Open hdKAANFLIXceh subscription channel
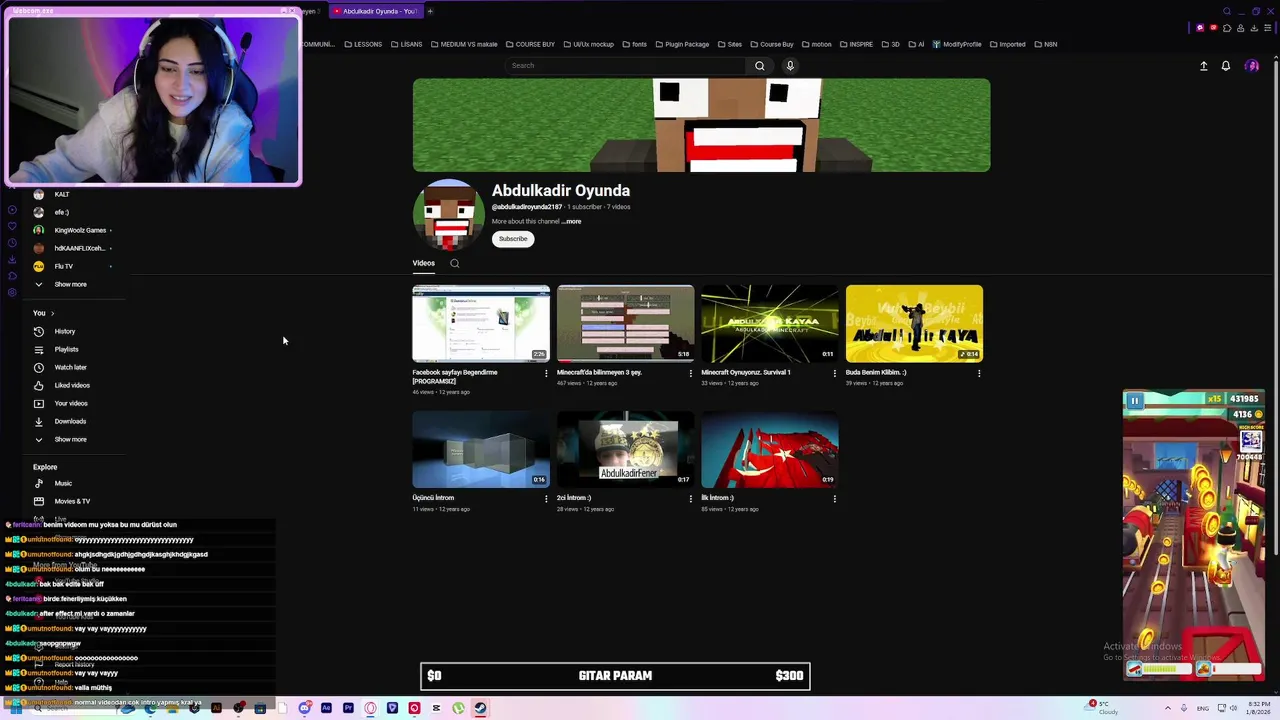1280x720 pixels. pos(79,248)
